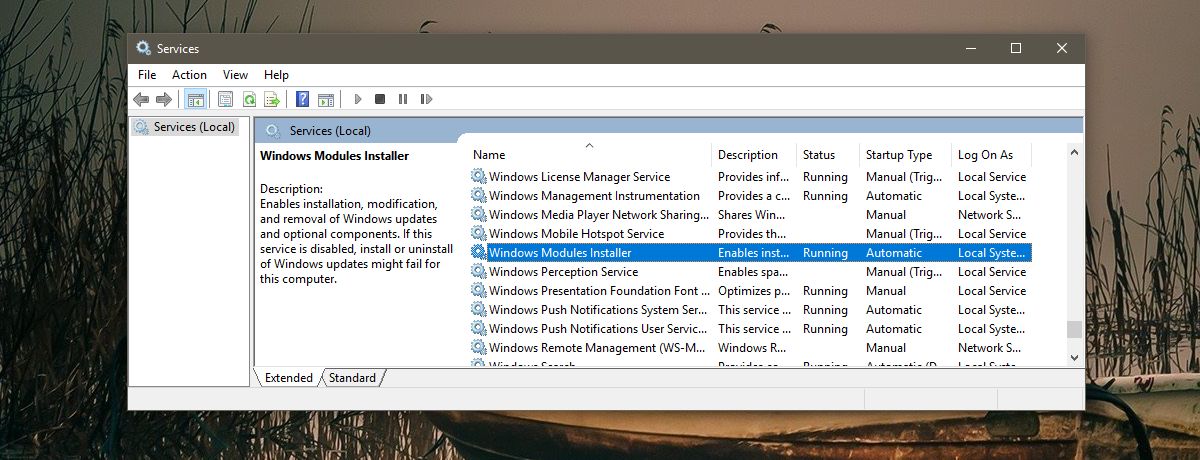Image resolution: width=1200 pixels, height=460 pixels.
Task: Click Manual startup type of Windows Remote Management
Action: pos(886,348)
